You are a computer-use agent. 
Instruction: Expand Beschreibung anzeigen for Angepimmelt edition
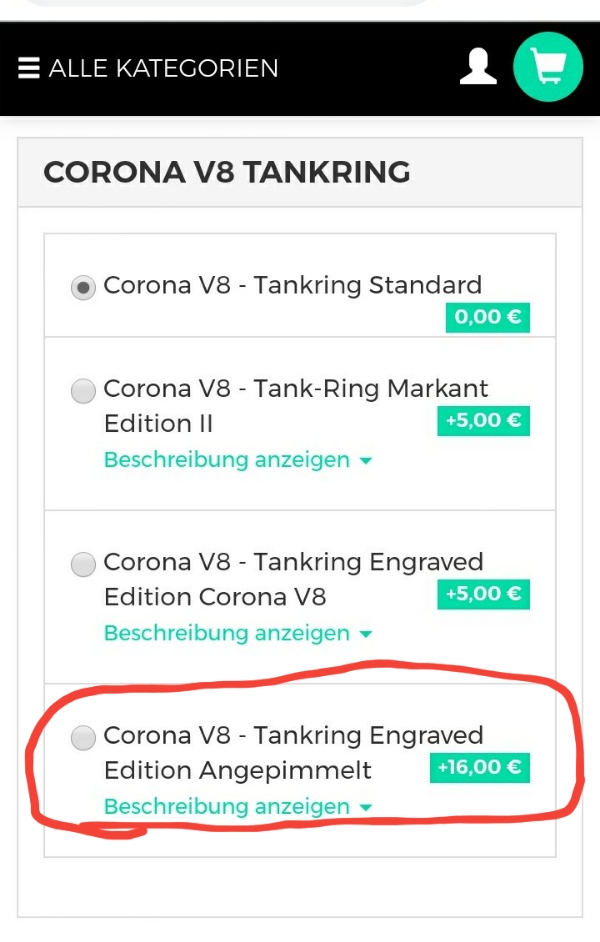click(227, 806)
